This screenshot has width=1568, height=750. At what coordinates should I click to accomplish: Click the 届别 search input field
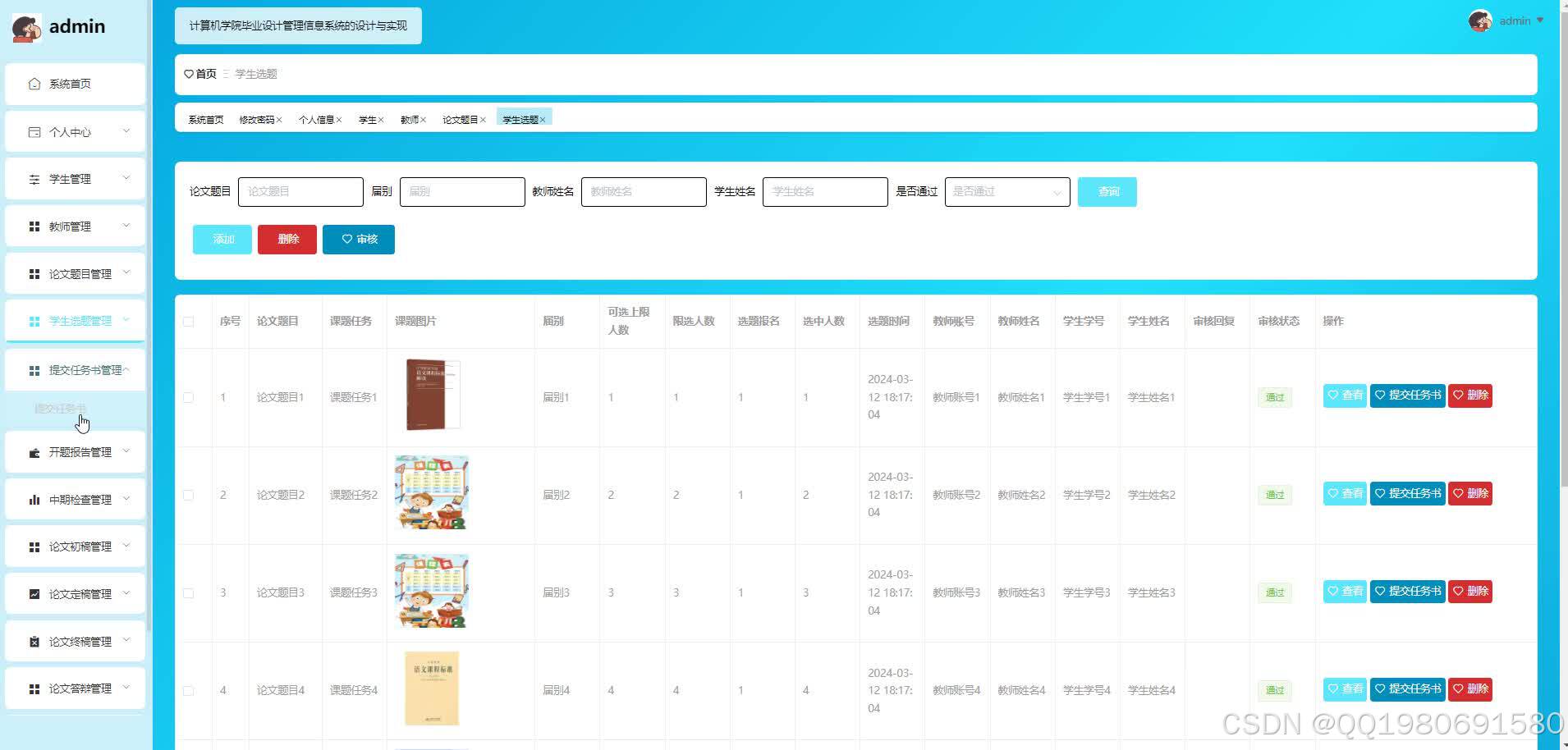(x=462, y=192)
